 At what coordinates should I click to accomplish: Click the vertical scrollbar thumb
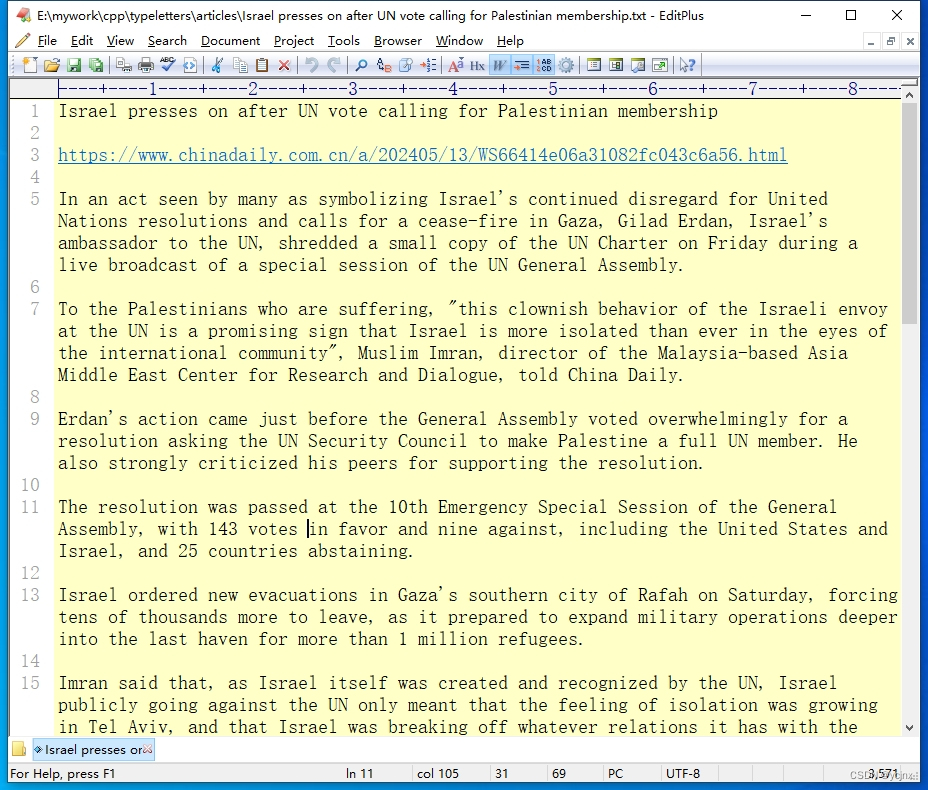[x=910, y=213]
